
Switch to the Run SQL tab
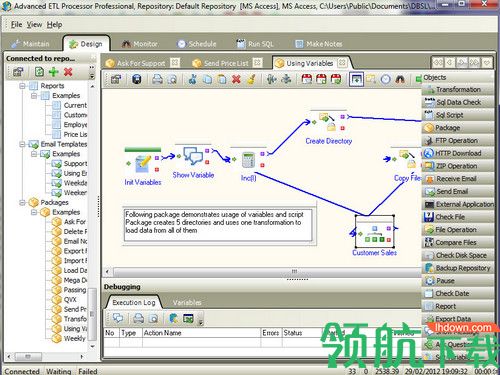(x=255, y=44)
